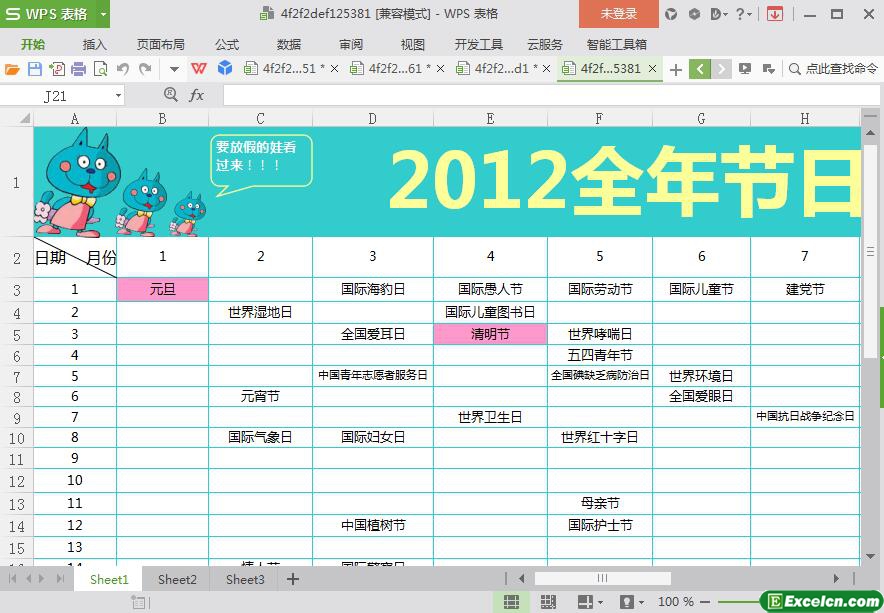Close the 4f2f2...61 document tab
This screenshot has width=884, height=613.
(440, 69)
